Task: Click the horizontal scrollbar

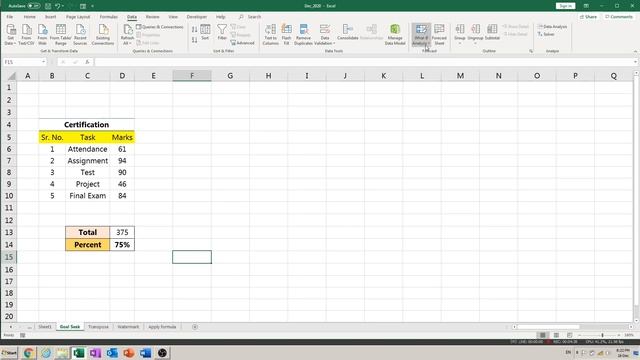Action: pyautogui.click(x=548, y=327)
